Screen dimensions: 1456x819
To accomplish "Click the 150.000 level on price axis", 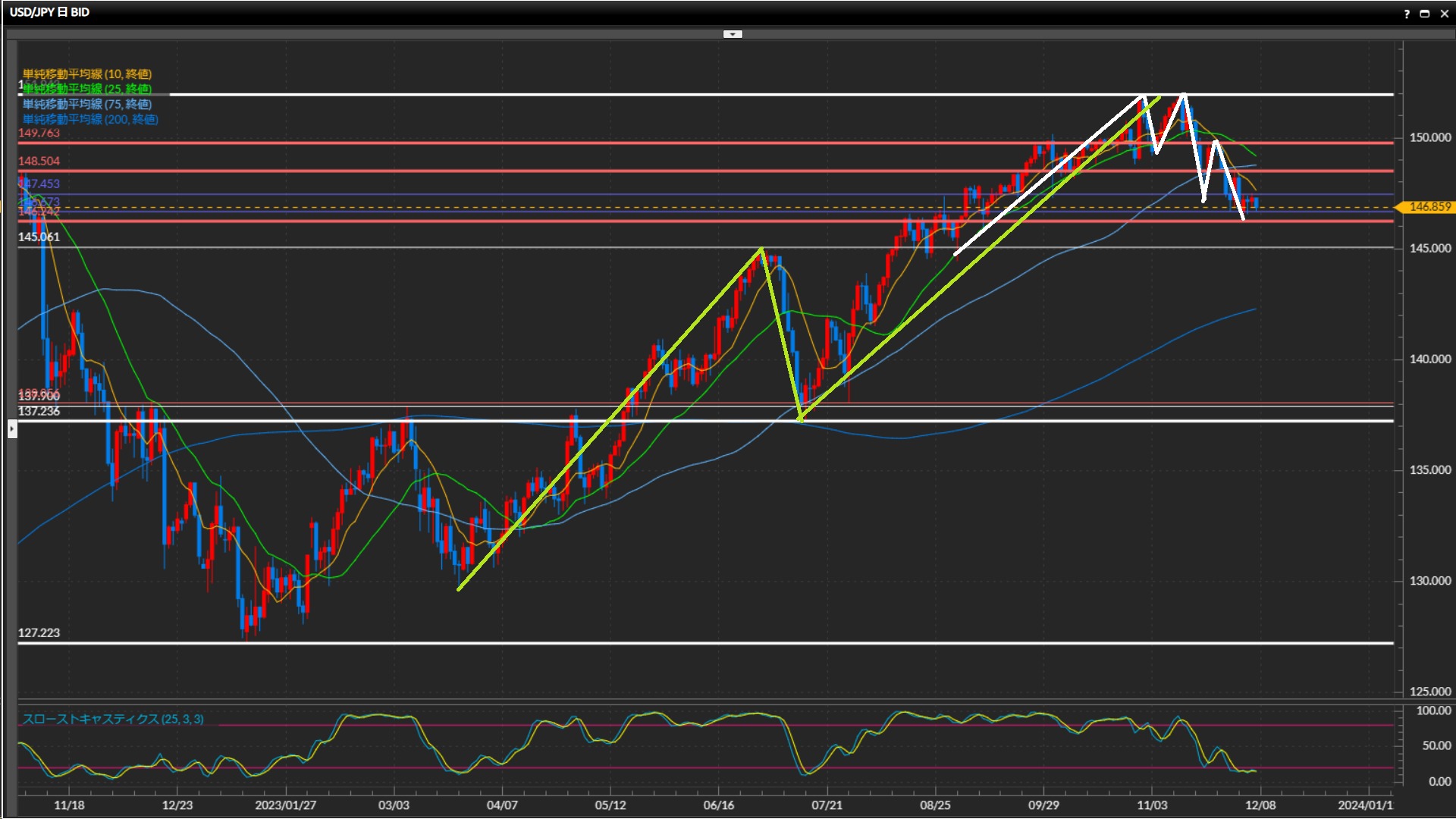I will [x=1429, y=137].
